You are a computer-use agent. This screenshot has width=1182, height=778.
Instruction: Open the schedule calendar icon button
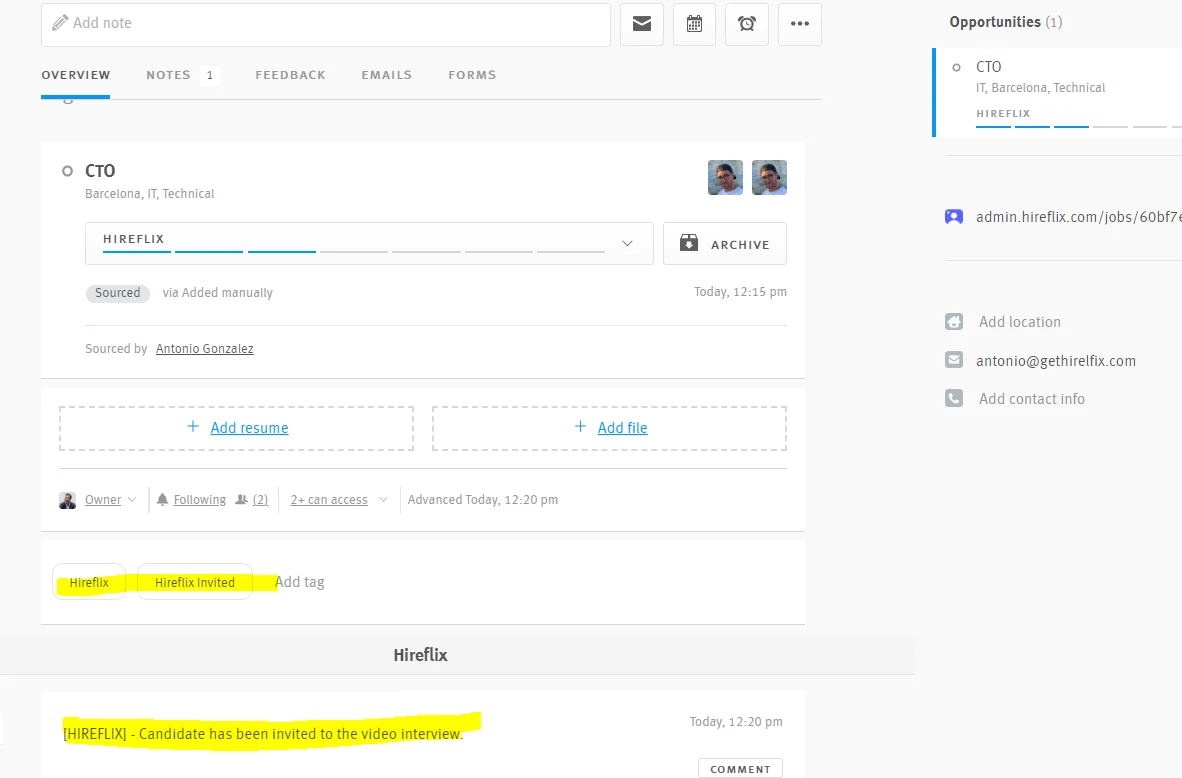click(x=694, y=24)
